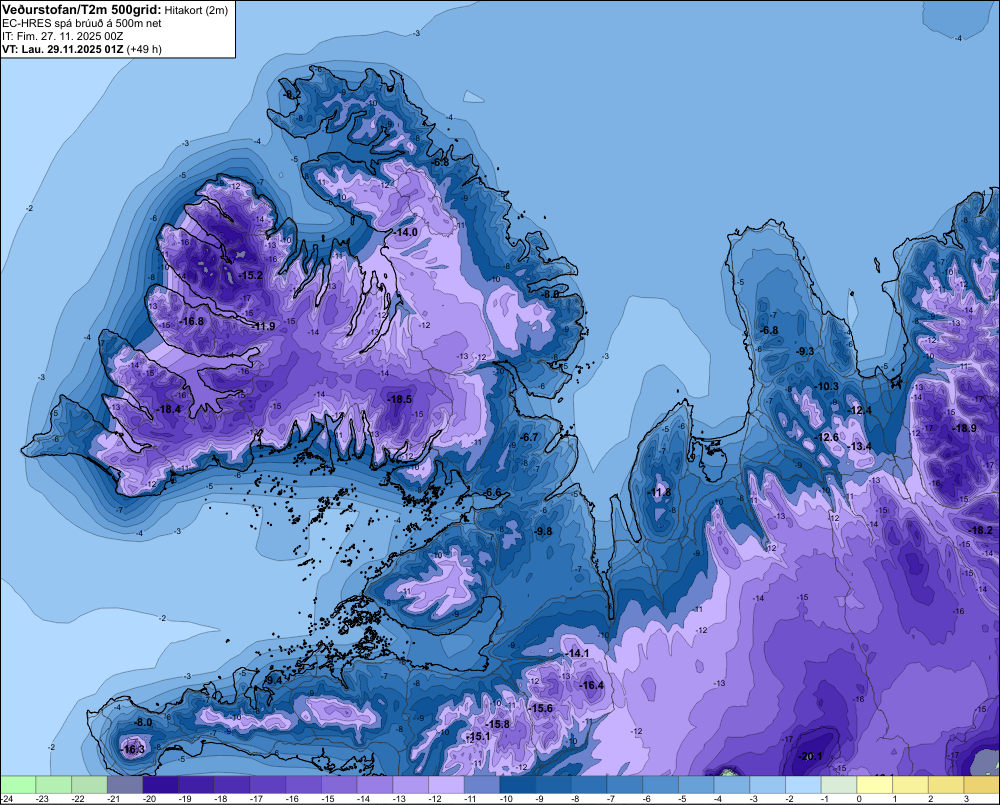Click the legend swatch above the -11 label

pos(482,784)
